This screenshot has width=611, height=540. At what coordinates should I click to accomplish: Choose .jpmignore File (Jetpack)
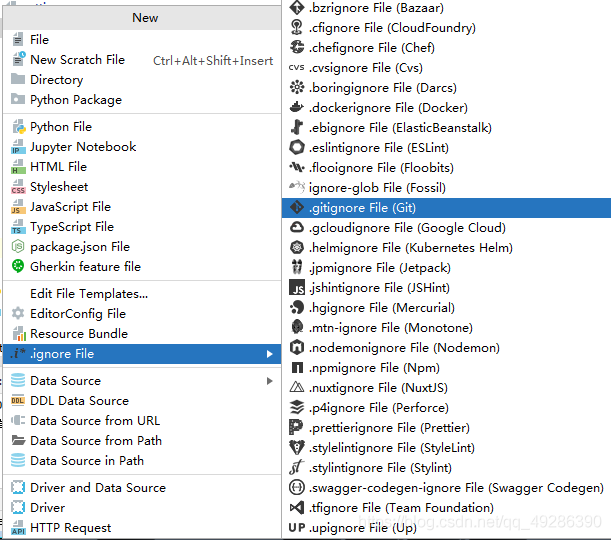pos(446,268)
